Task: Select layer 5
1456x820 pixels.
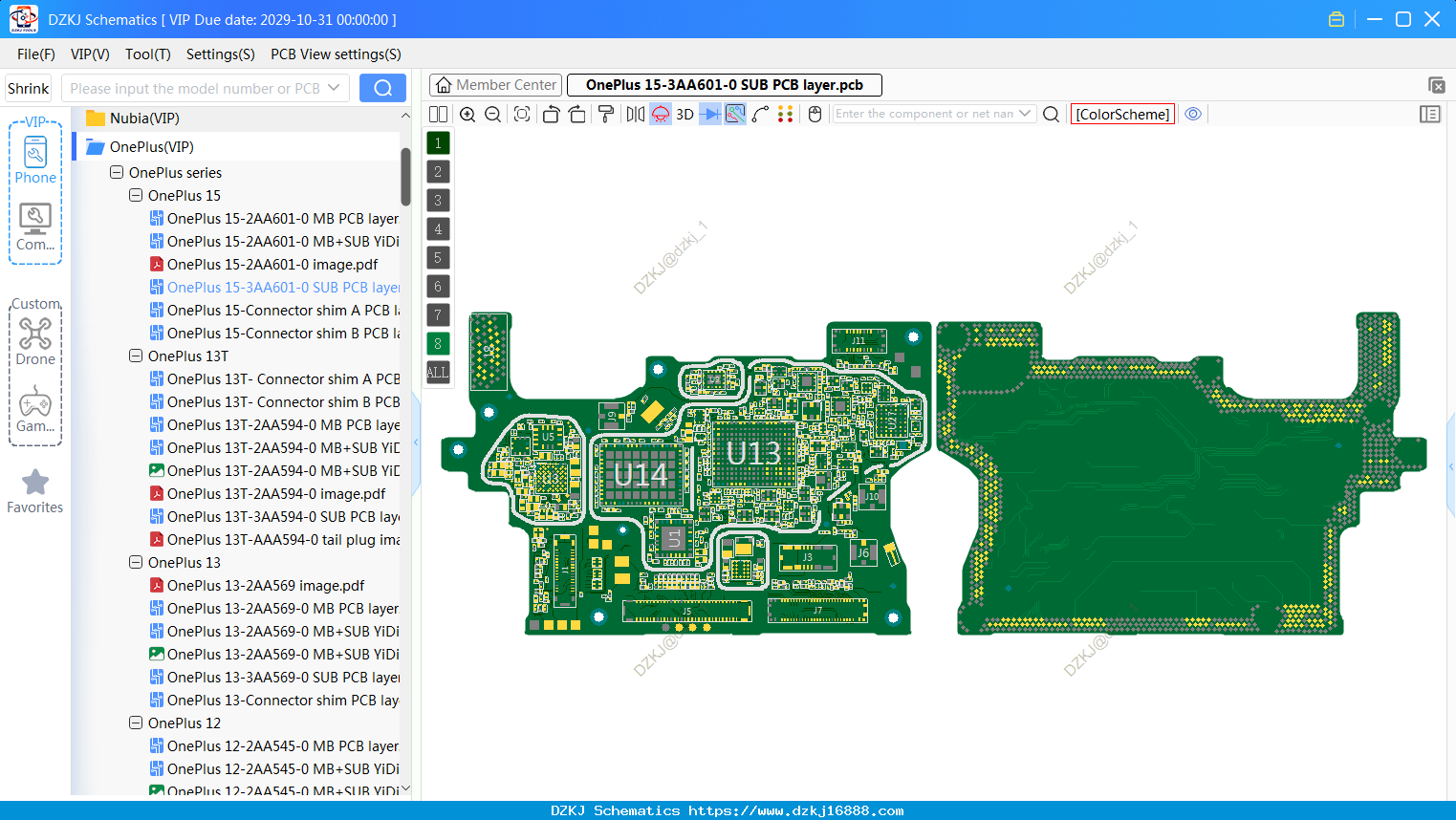Action: coord(438,258)
